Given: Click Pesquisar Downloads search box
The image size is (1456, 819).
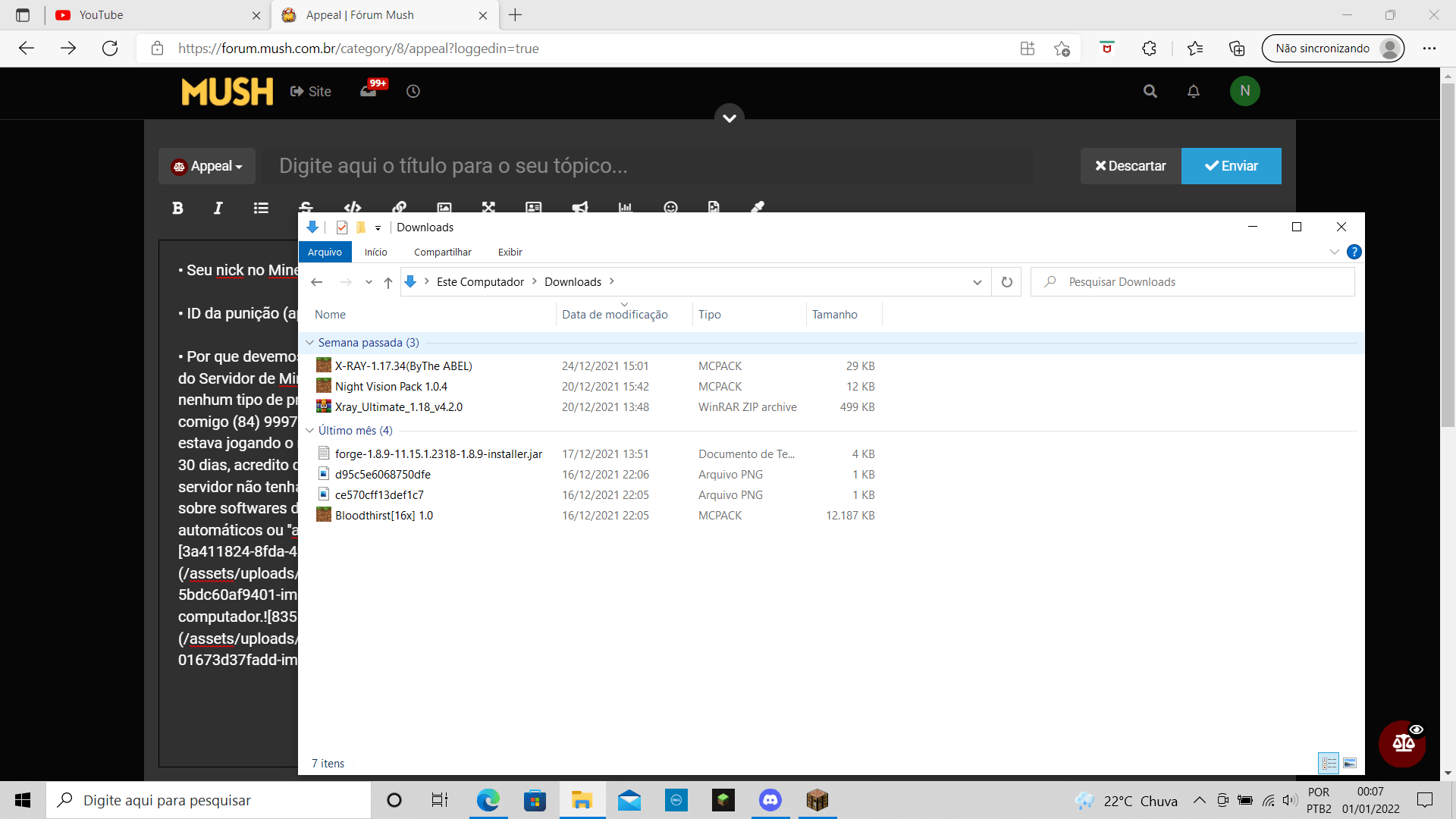Looking at the screenshot, I should [x=1193, y=282].
